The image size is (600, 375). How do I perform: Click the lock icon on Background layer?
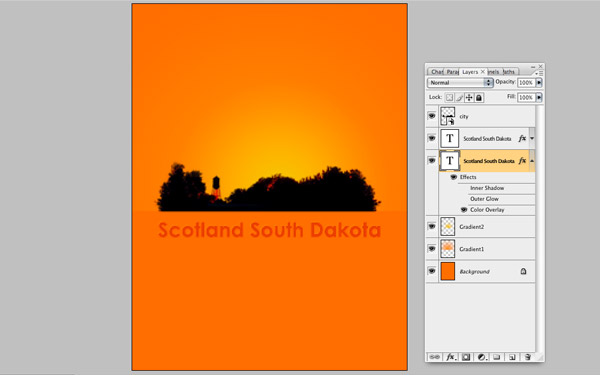(x=523, y=271)
